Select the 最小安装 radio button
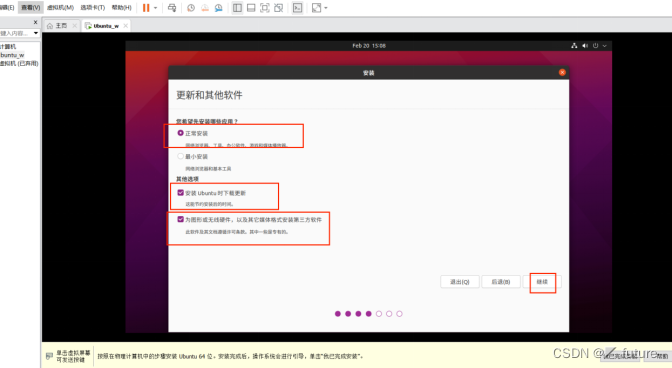Viewport: 672px width, 368px height. (180, 156)
